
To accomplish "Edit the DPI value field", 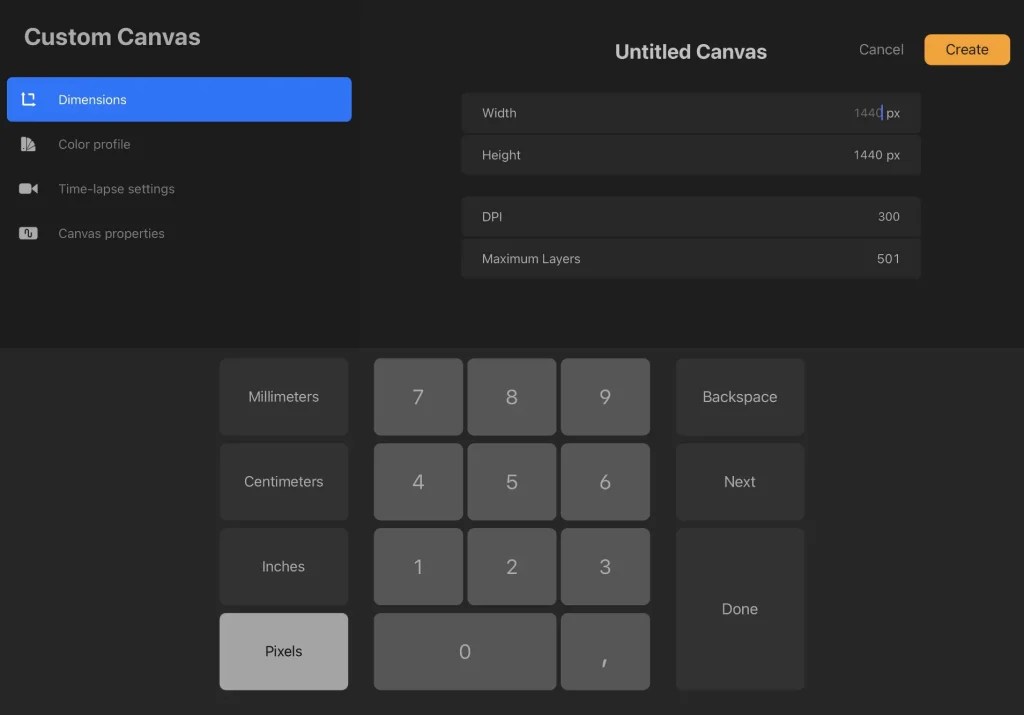I will [690, 216].
